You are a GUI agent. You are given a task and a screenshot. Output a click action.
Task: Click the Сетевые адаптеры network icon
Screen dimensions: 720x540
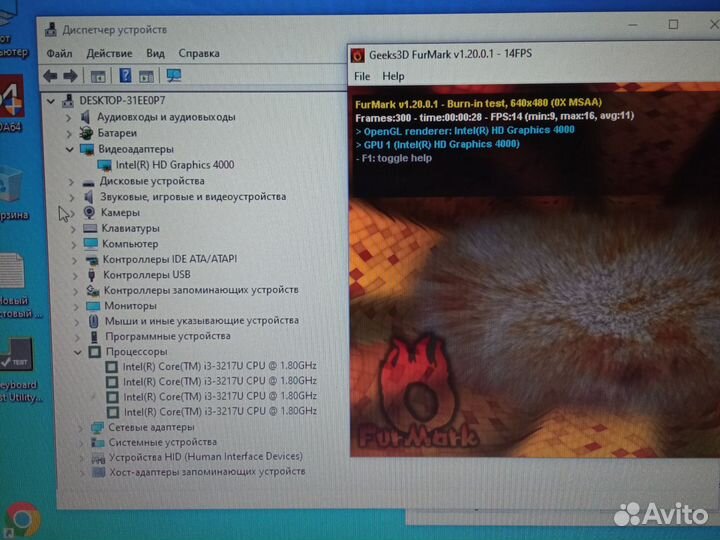97,428
